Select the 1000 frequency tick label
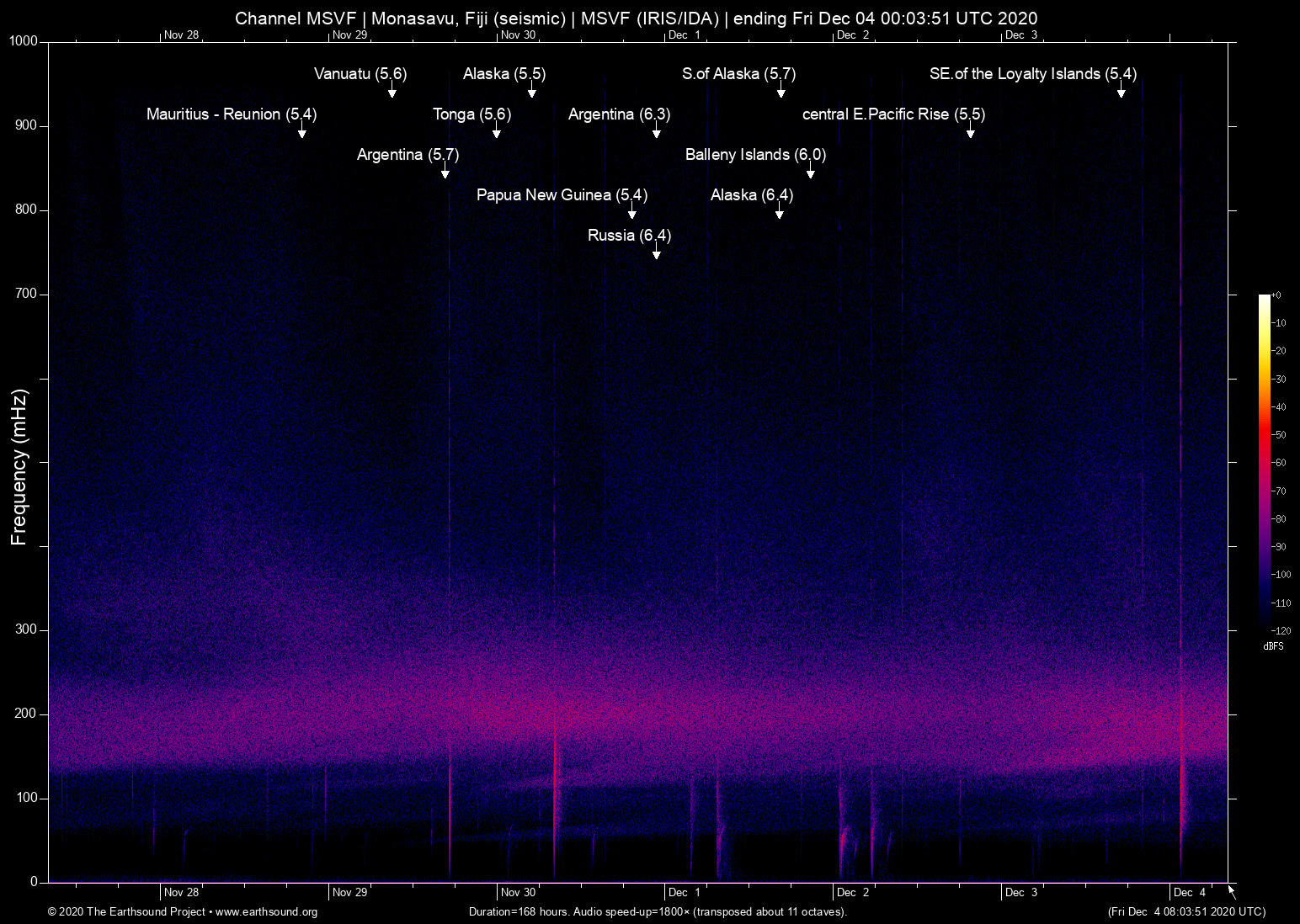 click(x=24, y=41)
